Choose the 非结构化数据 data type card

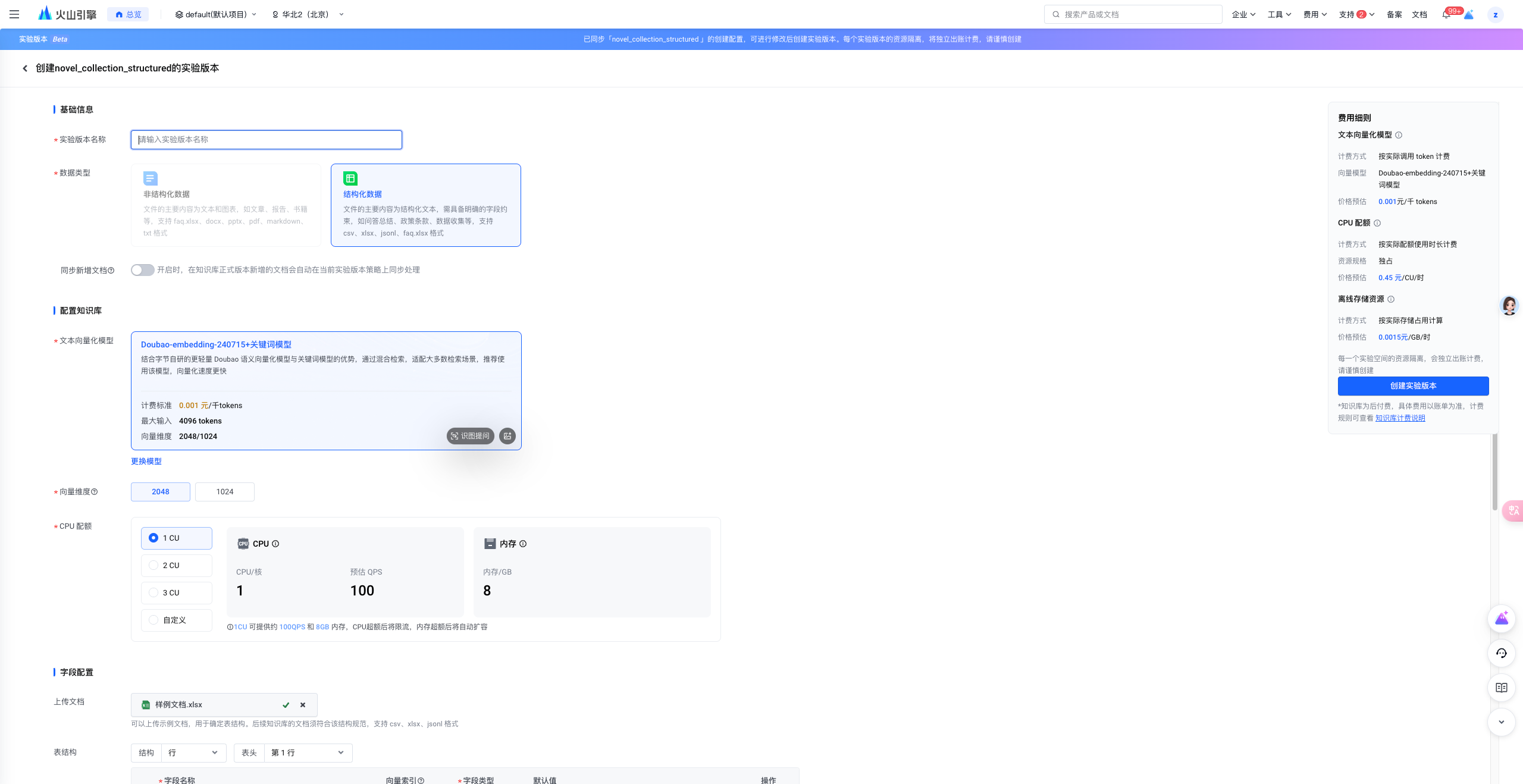click(x=226, y=205)
